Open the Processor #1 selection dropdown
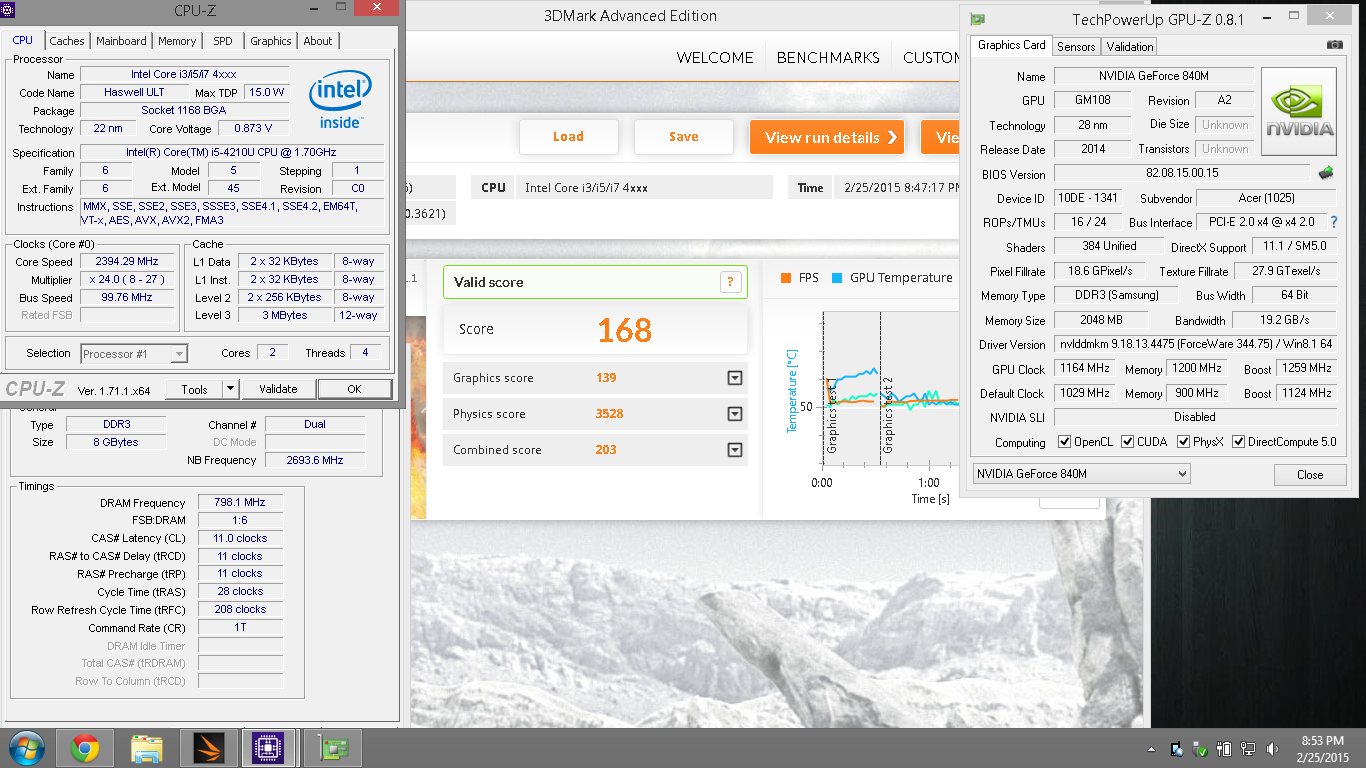The image size is (1366, 768). coord(134,354)
